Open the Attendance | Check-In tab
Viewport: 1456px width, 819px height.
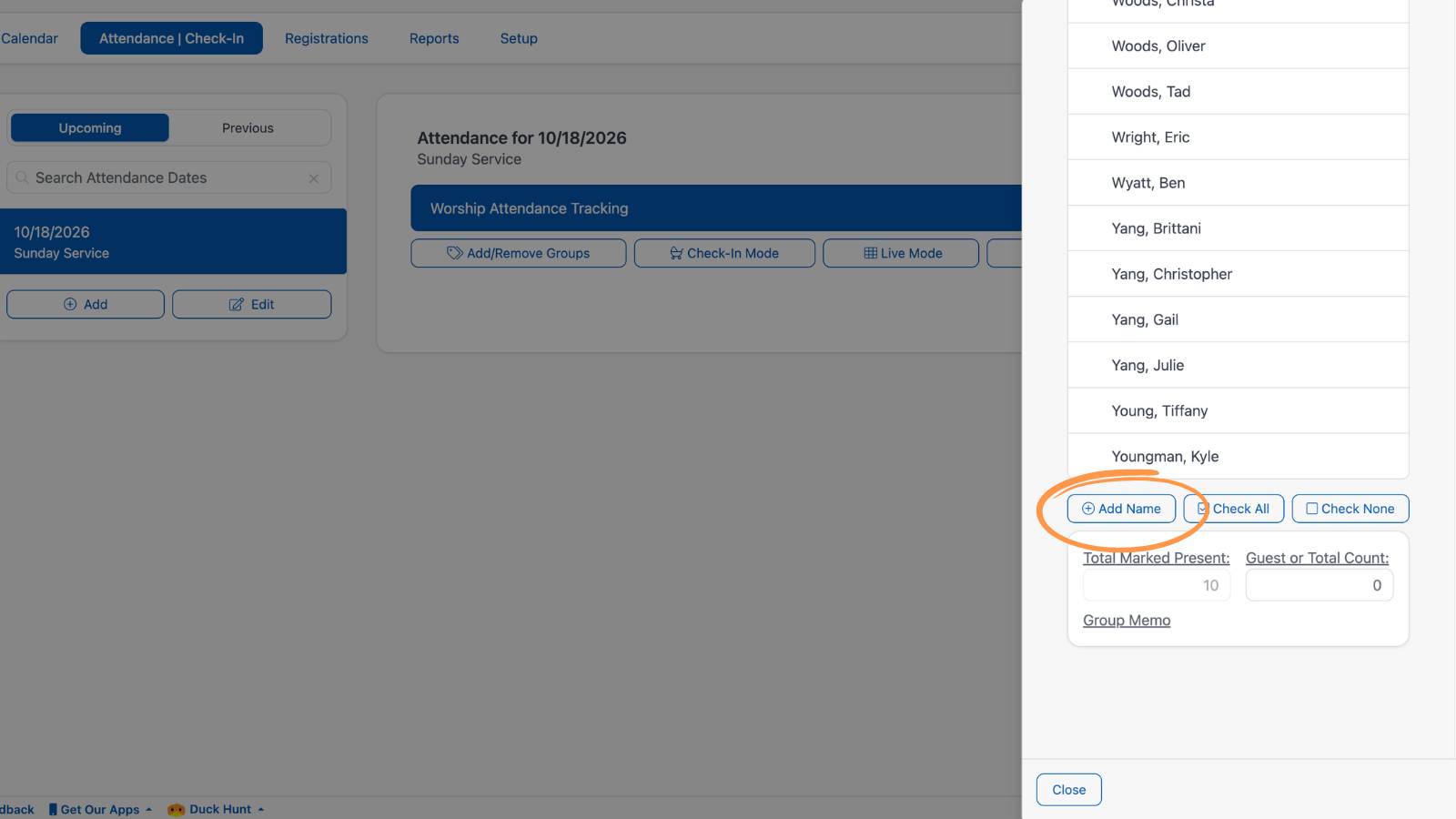point(171,38)
